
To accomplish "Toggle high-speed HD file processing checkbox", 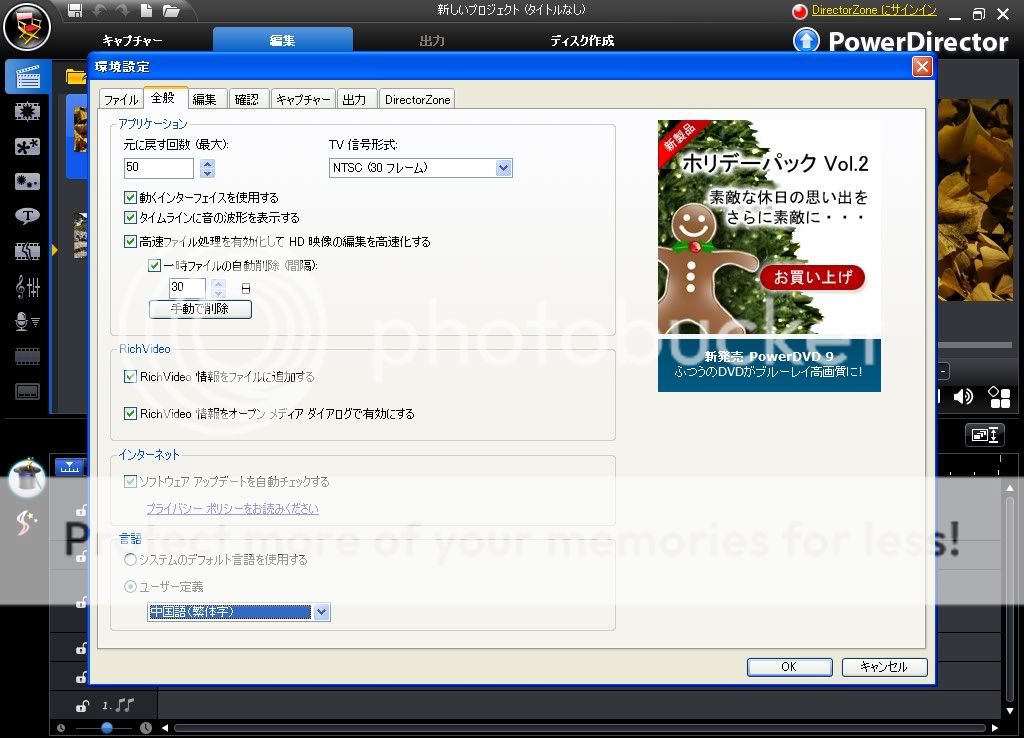I will coord(130,242).
